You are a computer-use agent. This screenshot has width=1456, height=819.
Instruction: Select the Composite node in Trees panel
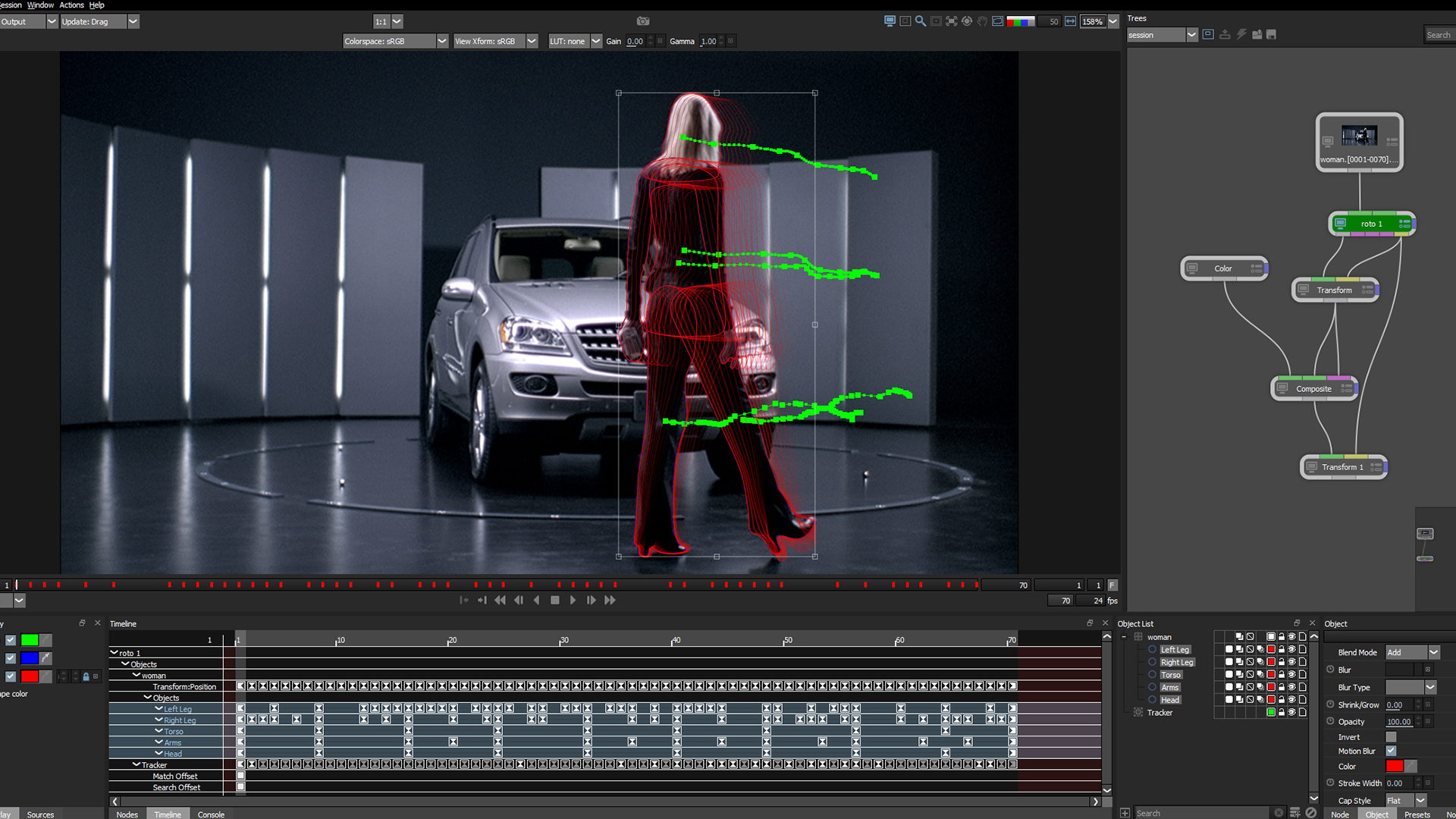click(x=1312, y=388)
